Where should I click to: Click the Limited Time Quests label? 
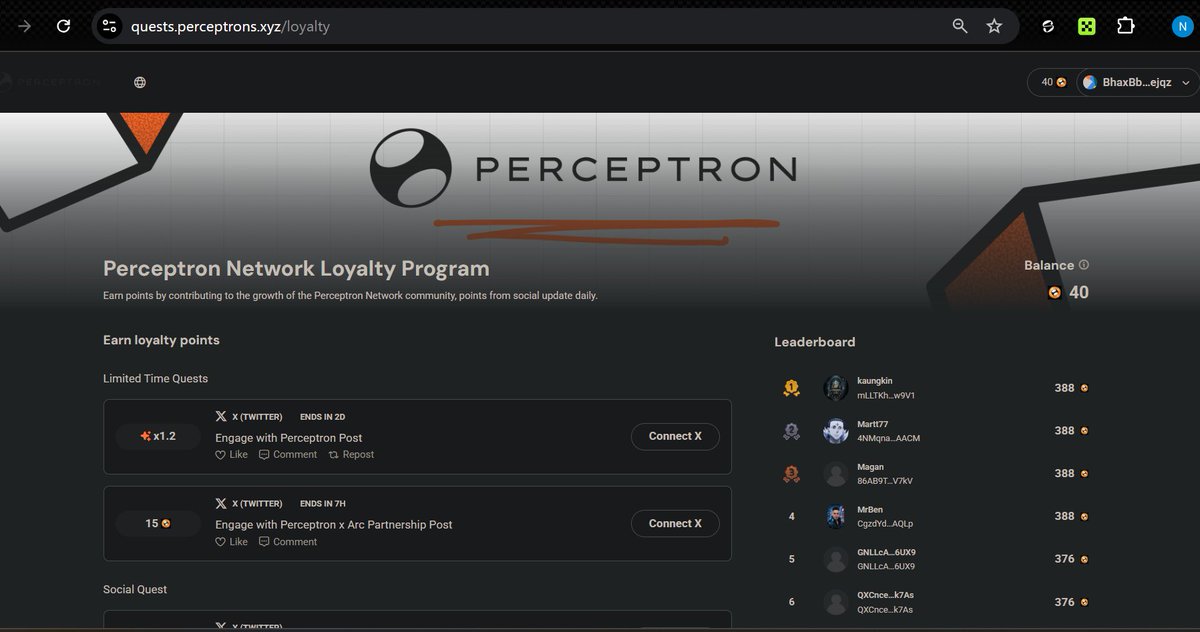point(155,379)
